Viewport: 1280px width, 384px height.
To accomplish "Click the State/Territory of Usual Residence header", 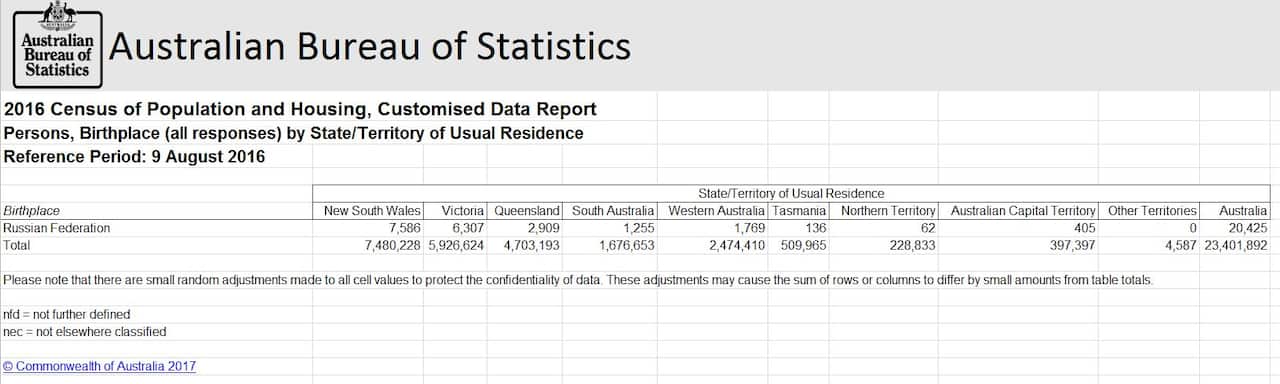I will (791, 193).
